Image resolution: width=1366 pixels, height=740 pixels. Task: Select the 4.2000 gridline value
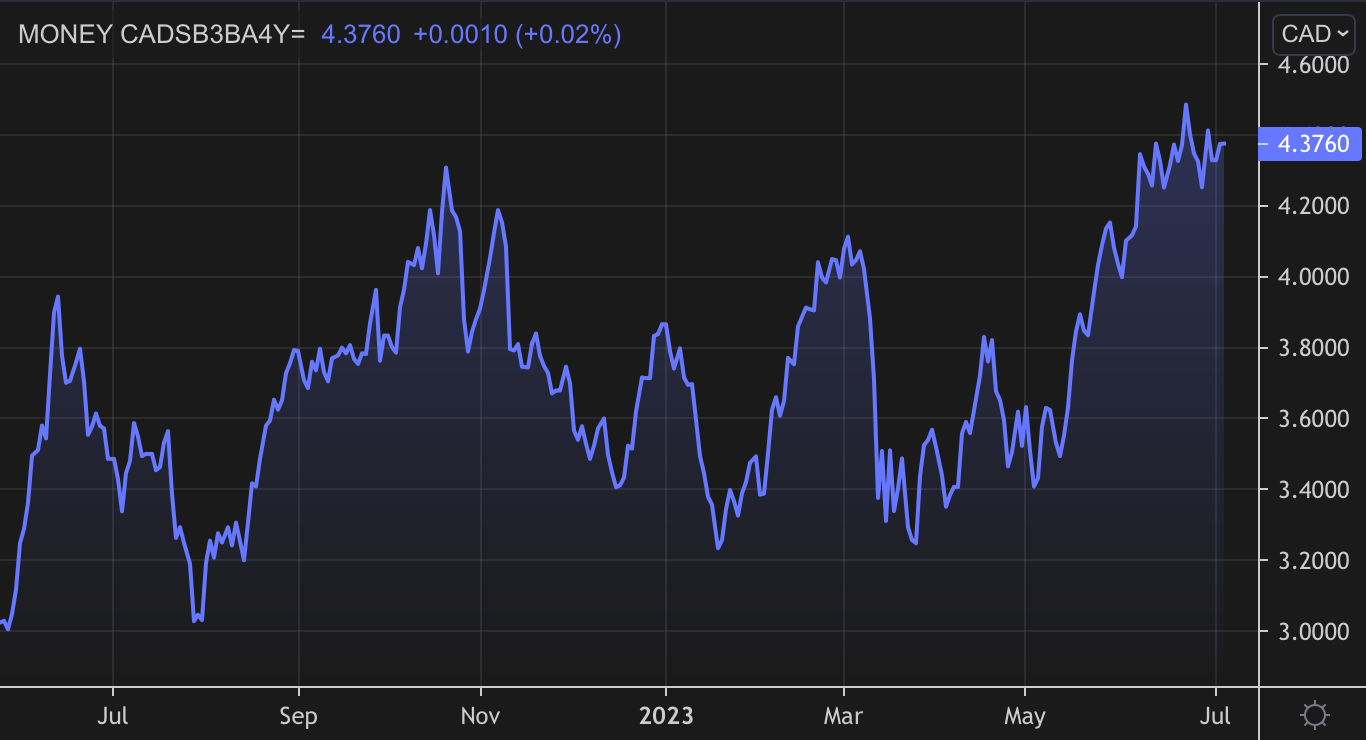click(1315, 207)
